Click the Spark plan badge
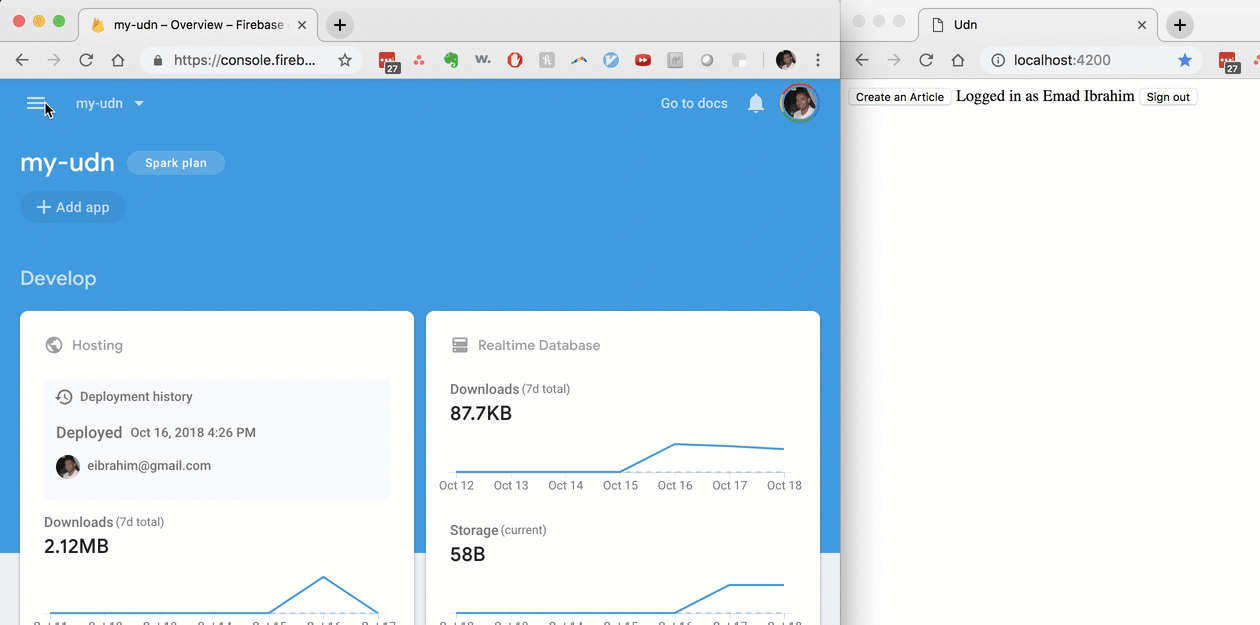 point(176,163)
